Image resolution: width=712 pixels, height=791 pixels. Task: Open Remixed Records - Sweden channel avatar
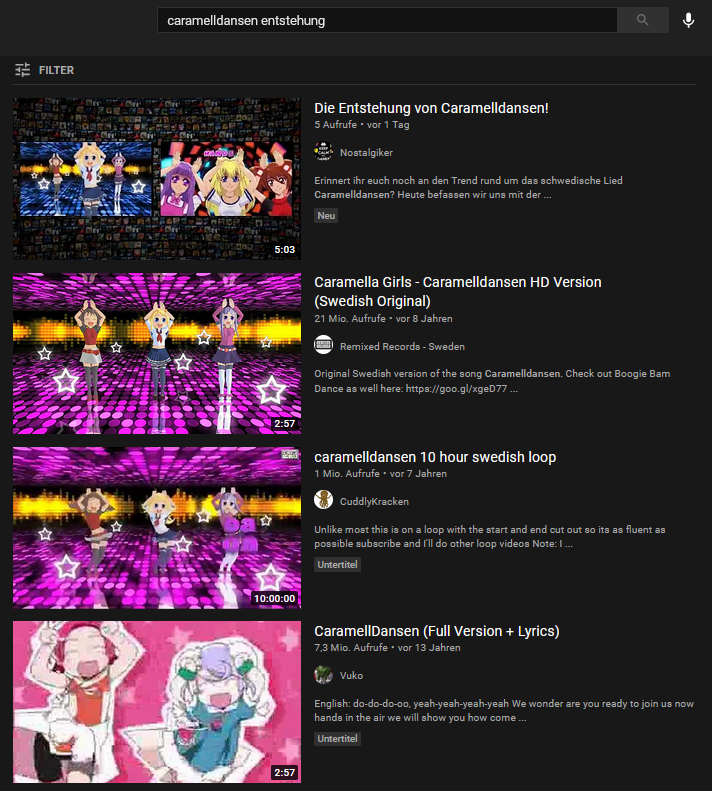coord(323,346)
